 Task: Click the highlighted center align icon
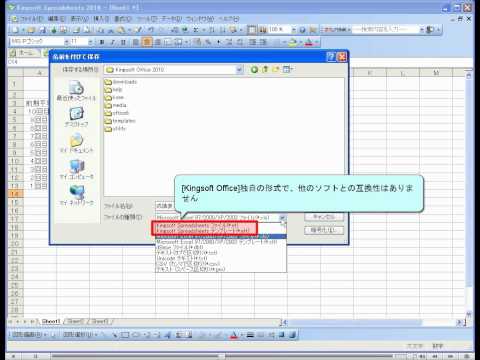point(147,42)
